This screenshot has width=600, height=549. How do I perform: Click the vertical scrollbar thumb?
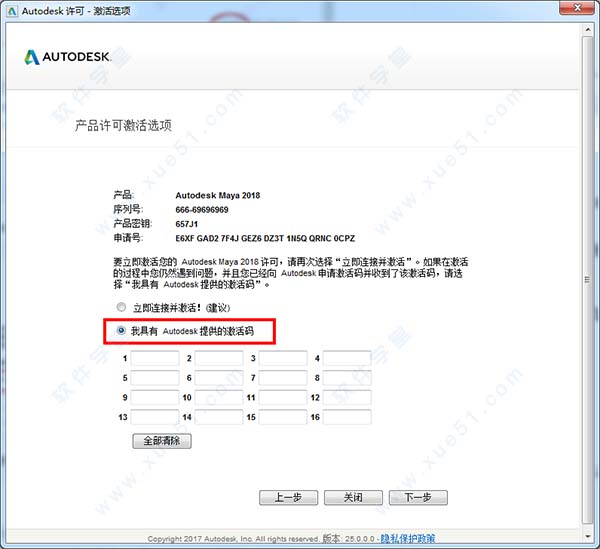click(x=588, y=280)
